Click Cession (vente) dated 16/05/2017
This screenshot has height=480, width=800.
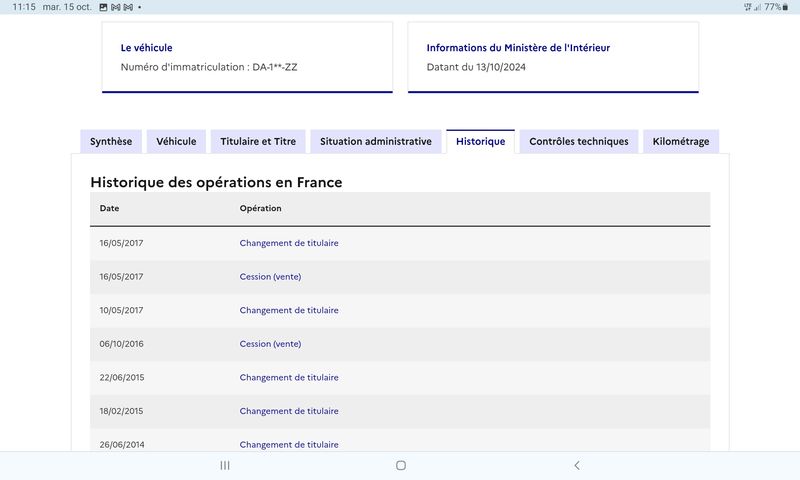(x=270, y=276)
